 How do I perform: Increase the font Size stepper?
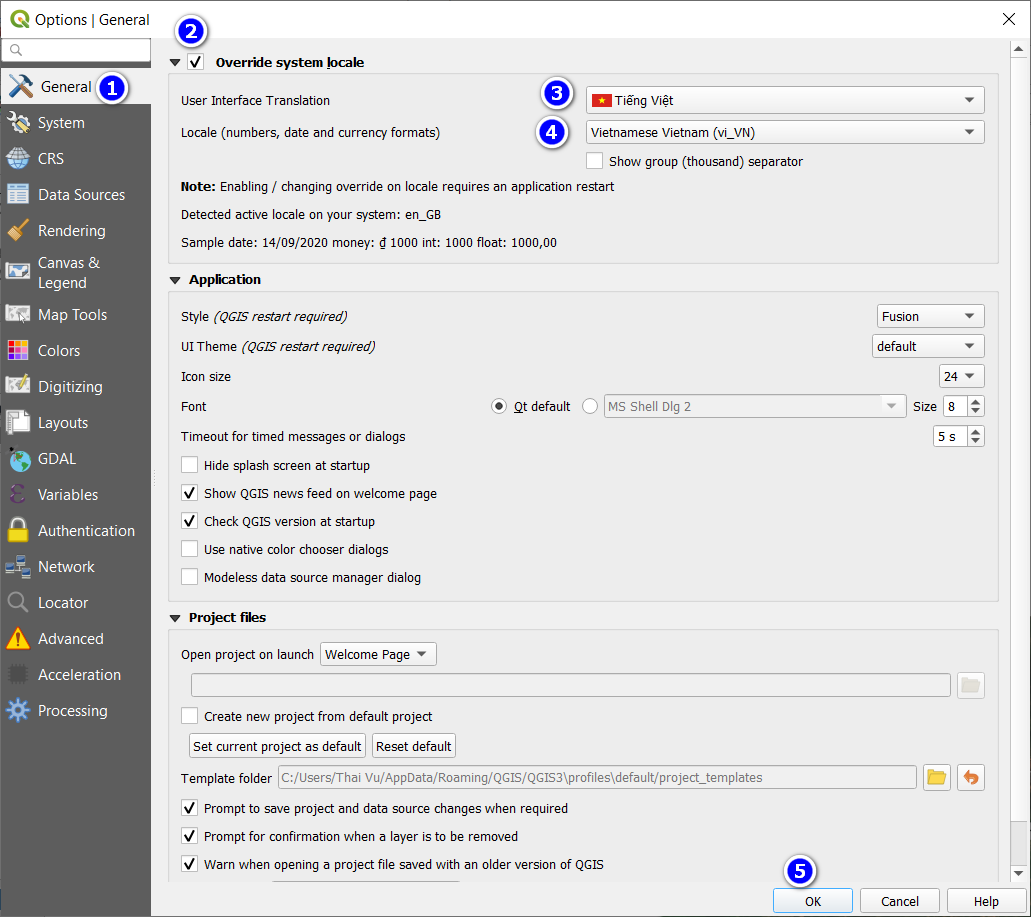point(976,401)
